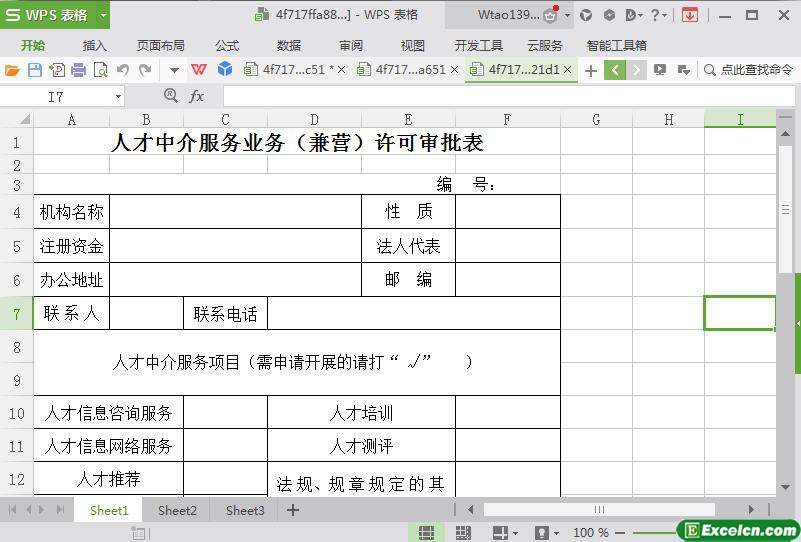Click the presentation screen icon beside tab arrows

pyautogui.click(x=660, y=69)
